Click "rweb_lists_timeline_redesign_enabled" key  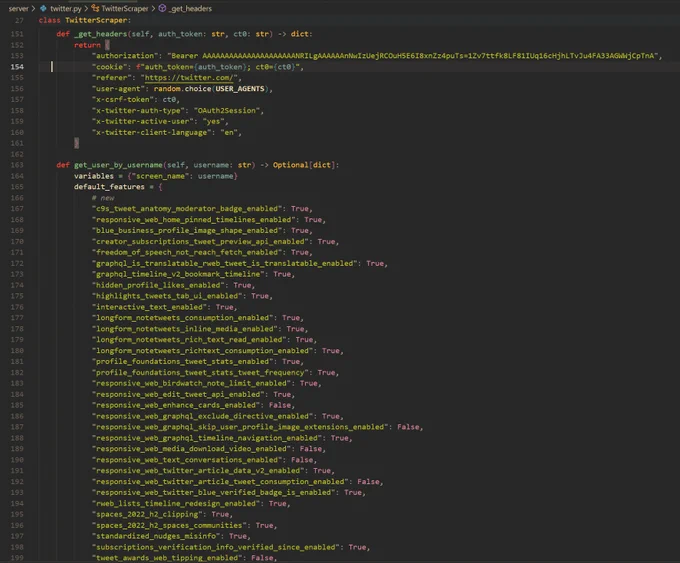point(176,504)
